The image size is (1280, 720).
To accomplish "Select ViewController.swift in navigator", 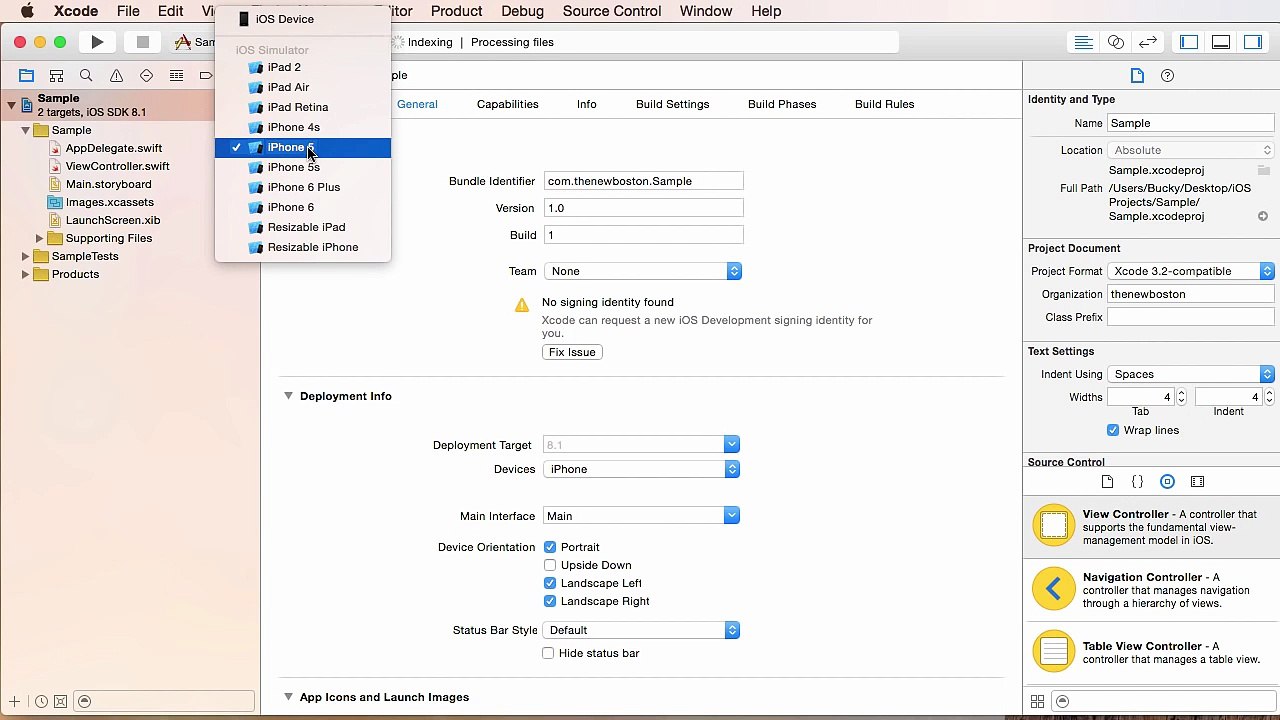I will tap(117, 166).
